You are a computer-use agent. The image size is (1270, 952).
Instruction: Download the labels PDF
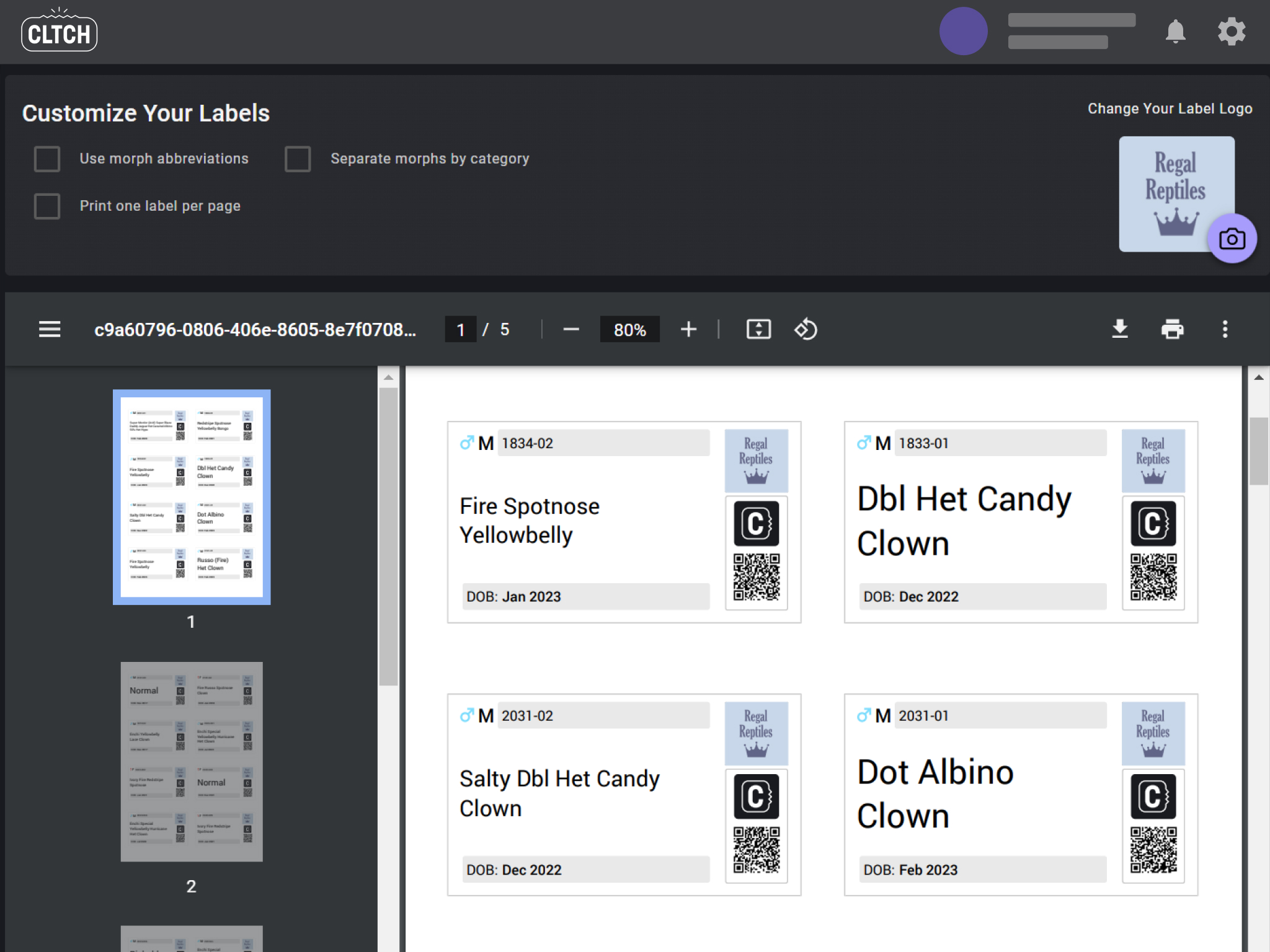pyautogui.click(x=1119, y=329)
